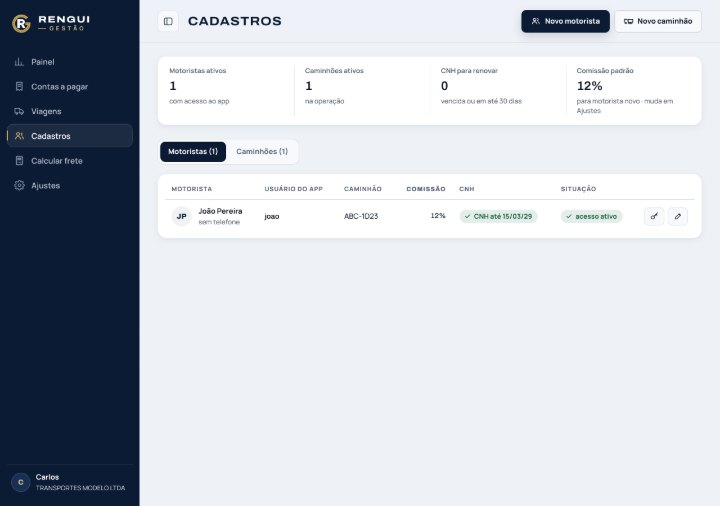Open the Viagens section
Viewport: 720px width, 506px height.
[x=70, y=112]
